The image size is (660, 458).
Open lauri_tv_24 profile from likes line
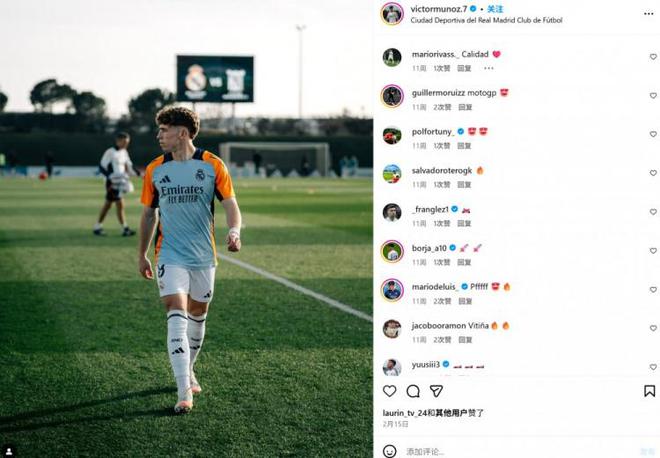(x=405, y=412)
